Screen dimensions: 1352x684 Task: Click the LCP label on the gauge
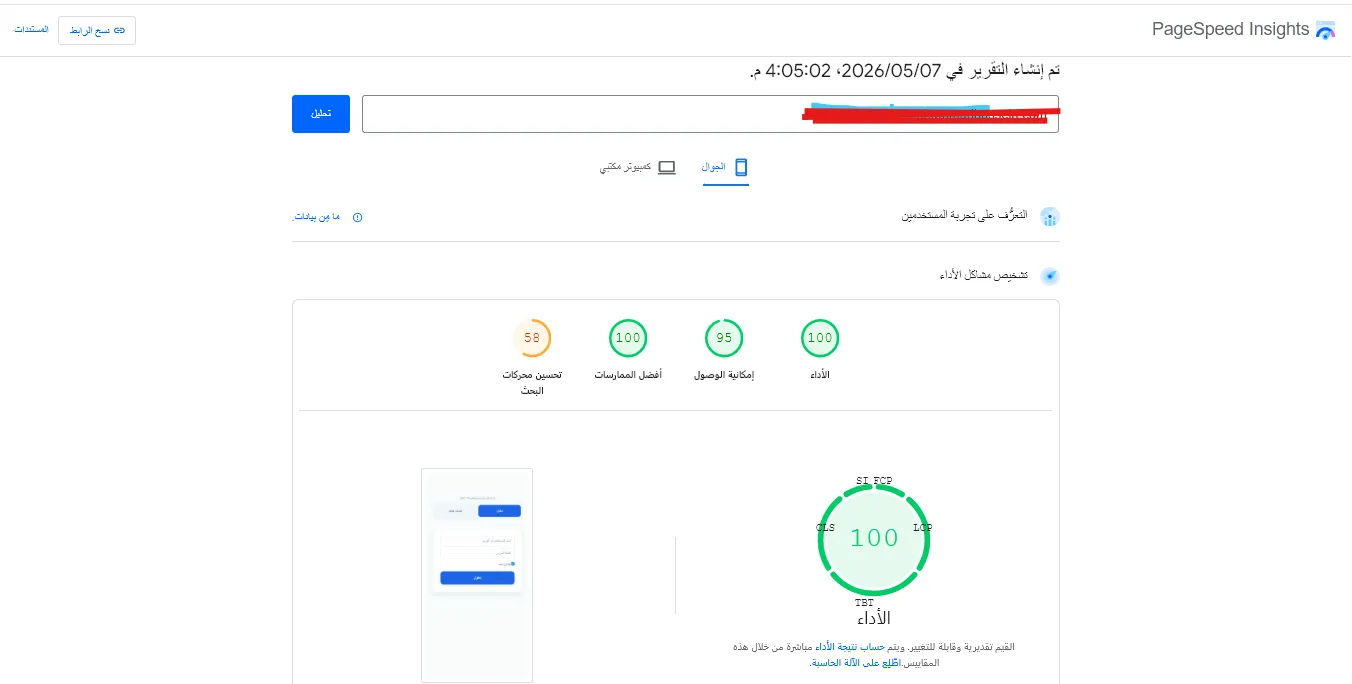pos(923,528)
